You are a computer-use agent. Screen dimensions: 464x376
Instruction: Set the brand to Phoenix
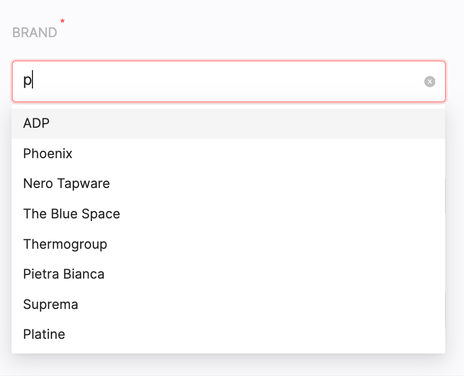228,154
